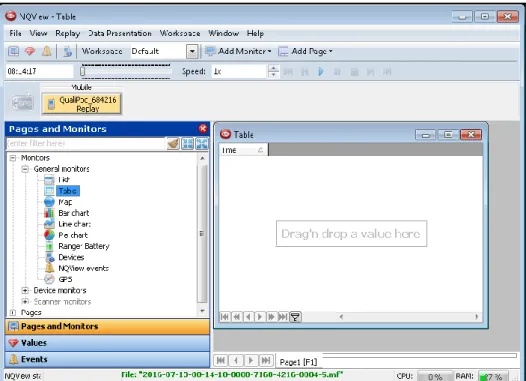Decrease replay speed with down stepper
Screen dimensions: 526x381
pos(273,74)
